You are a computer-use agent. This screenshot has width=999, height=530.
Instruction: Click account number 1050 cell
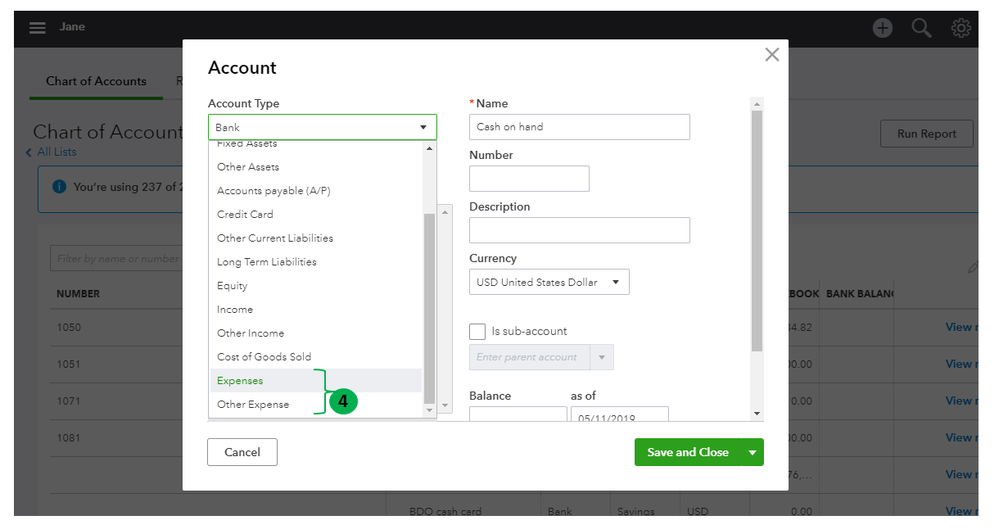point(69,327)
